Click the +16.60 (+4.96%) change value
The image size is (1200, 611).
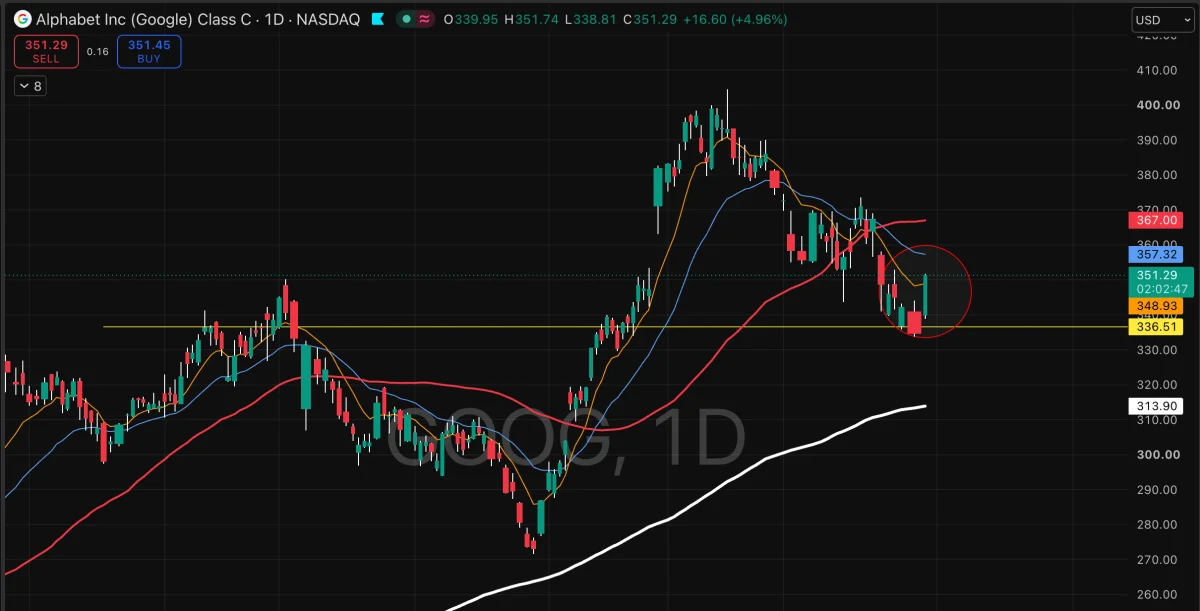point(735,19)
